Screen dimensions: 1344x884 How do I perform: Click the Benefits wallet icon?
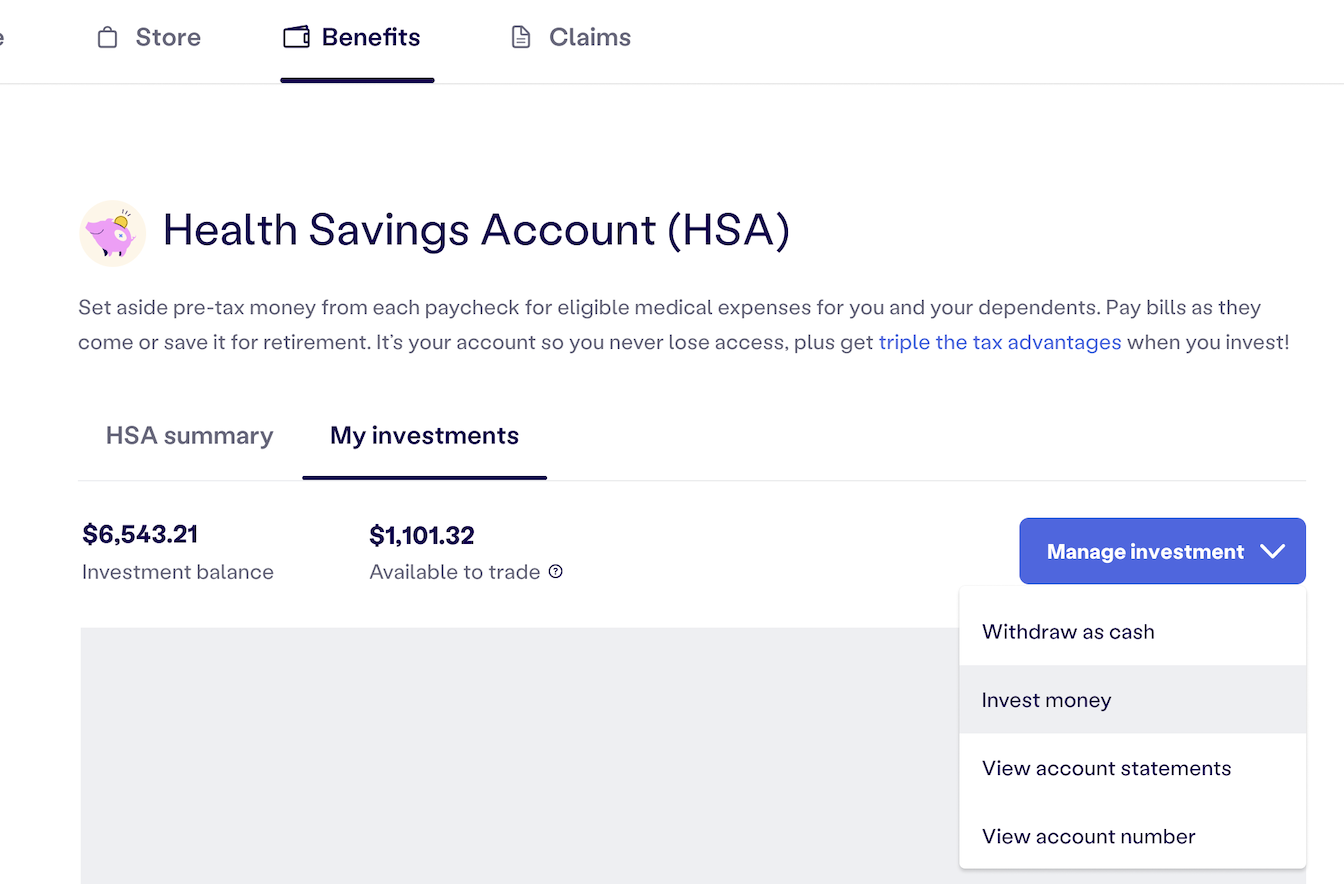tap(296, 38)
